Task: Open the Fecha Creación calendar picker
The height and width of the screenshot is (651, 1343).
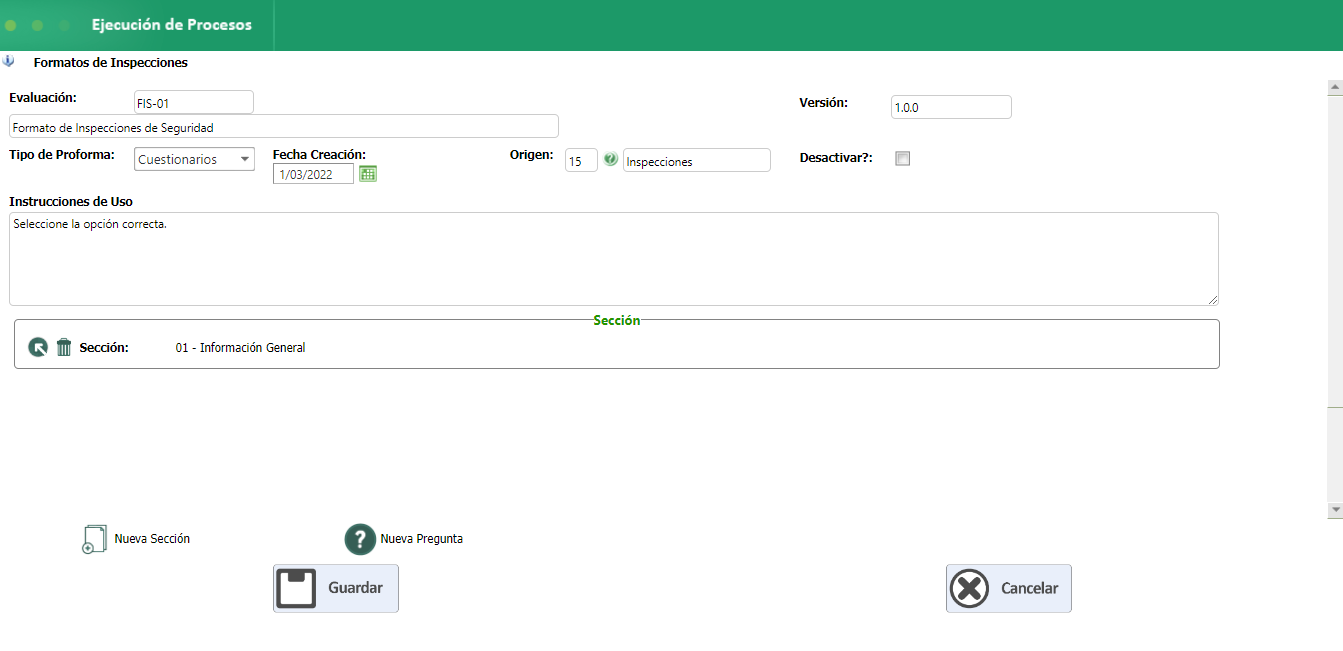Action: 368,173
